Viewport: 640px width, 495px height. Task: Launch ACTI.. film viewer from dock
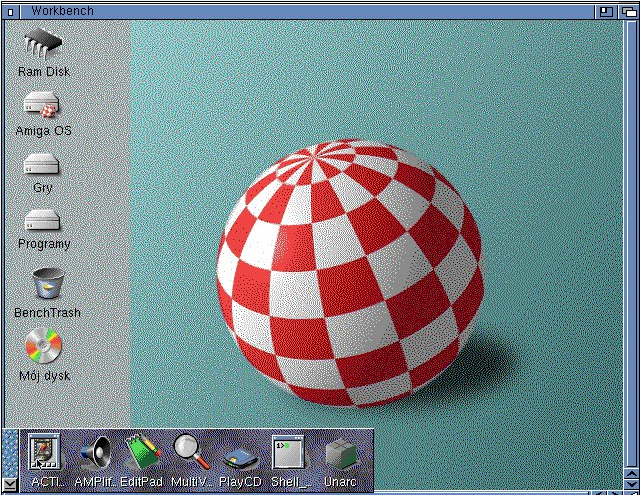[x=44, y=452]
